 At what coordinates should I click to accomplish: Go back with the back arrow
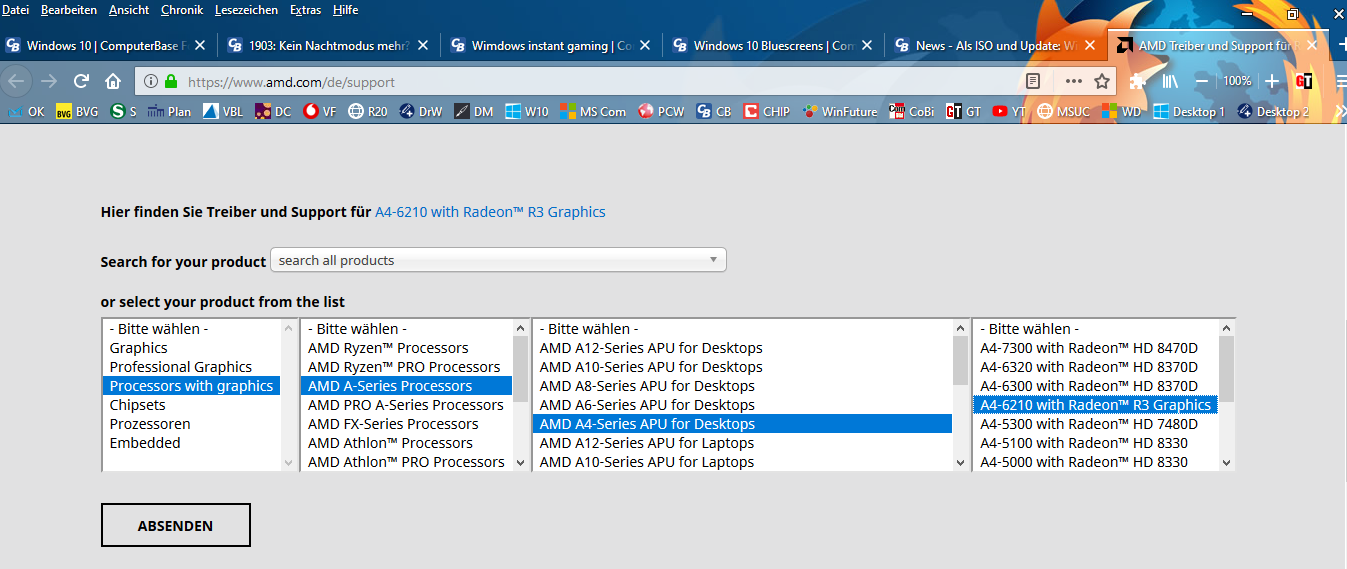(17, 81)
